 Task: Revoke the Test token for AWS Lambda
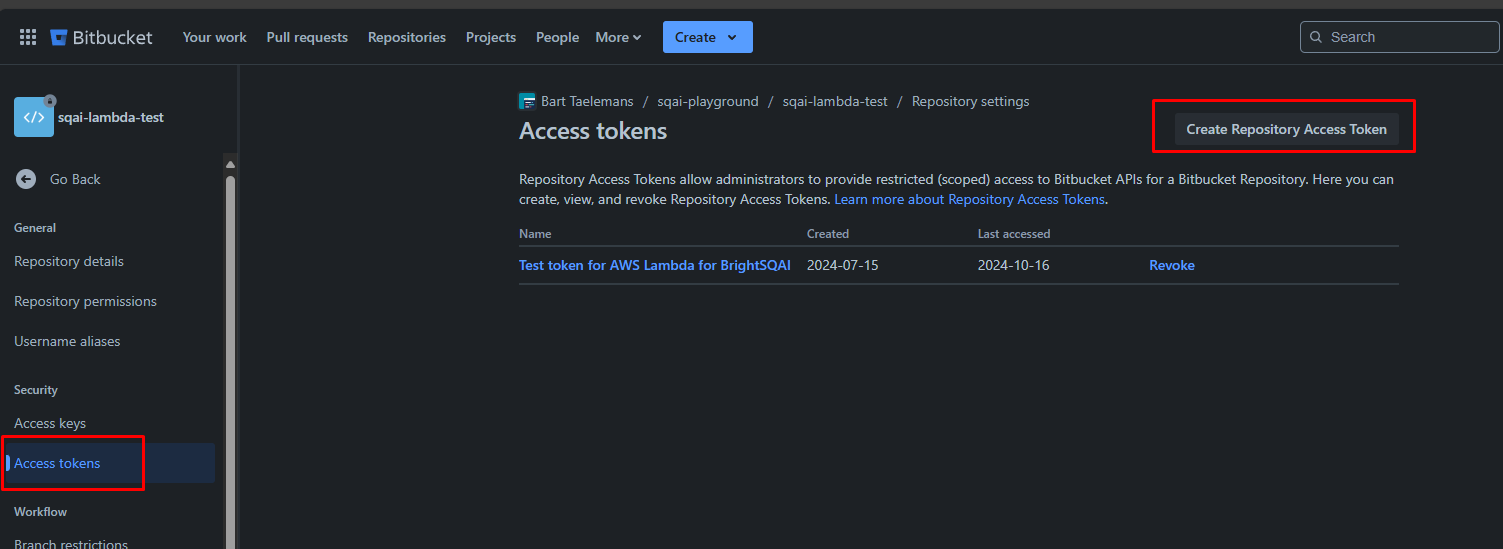point(1172,265)
